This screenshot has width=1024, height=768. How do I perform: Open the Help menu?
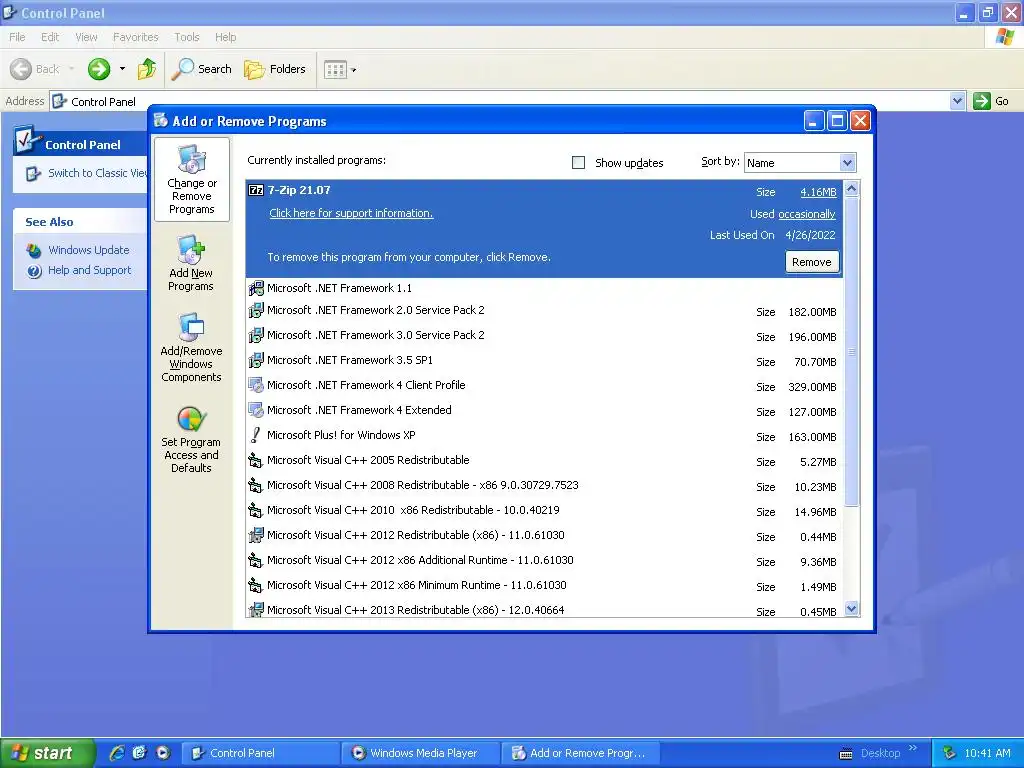[x=225, y=37]
